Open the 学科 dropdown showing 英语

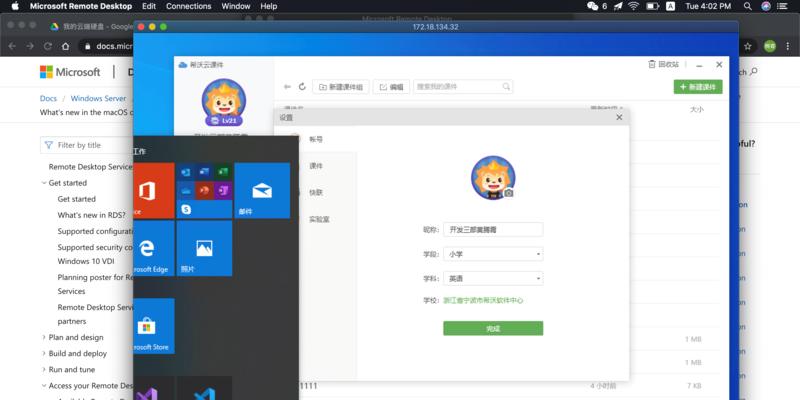493,279
